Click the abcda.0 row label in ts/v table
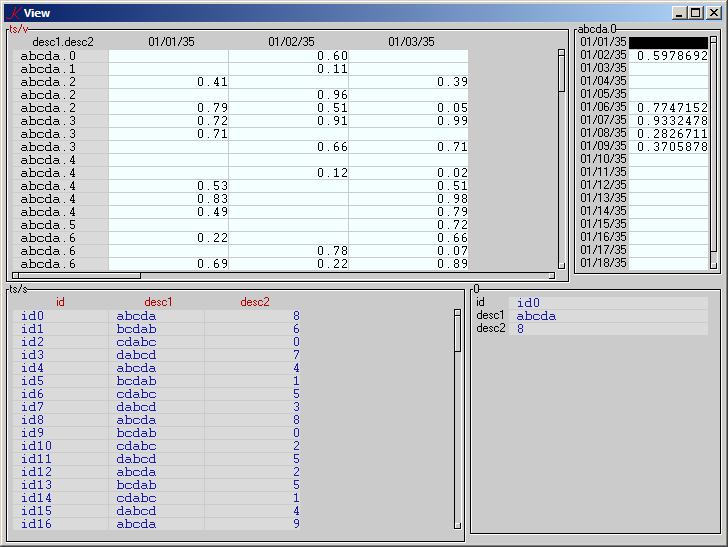This screenshot has width=728, height=547. click(x=48, y=56)
